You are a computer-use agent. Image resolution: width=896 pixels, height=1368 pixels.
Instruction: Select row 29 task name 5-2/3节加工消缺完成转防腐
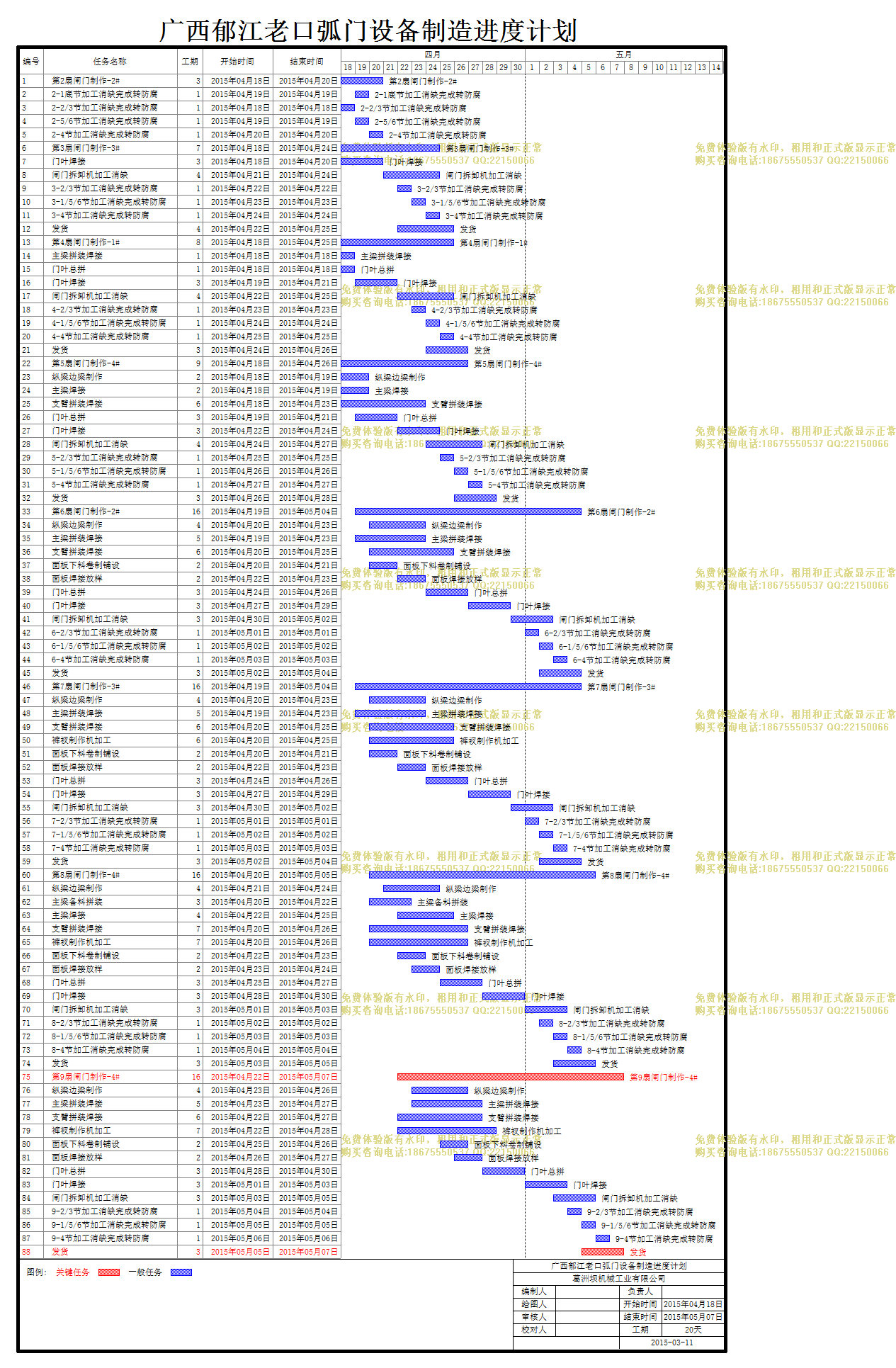(104, 458)
